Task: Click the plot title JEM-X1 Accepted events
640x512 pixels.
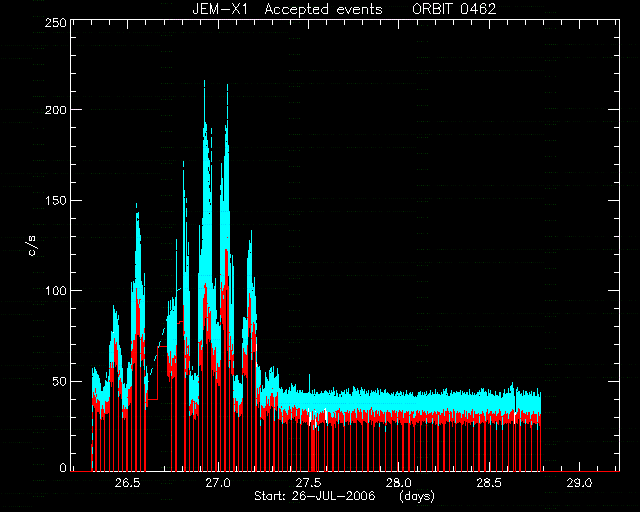Action: pyautogui.click(x=287, y=9)
